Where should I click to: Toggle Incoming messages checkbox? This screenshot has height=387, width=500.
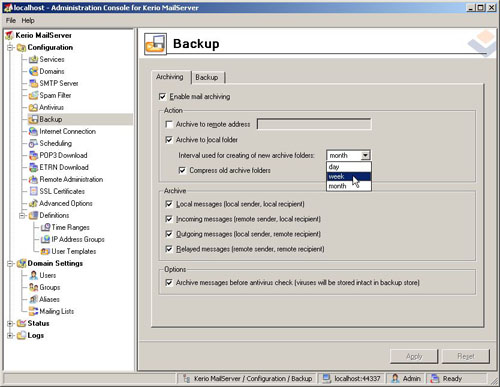point(169,219)
